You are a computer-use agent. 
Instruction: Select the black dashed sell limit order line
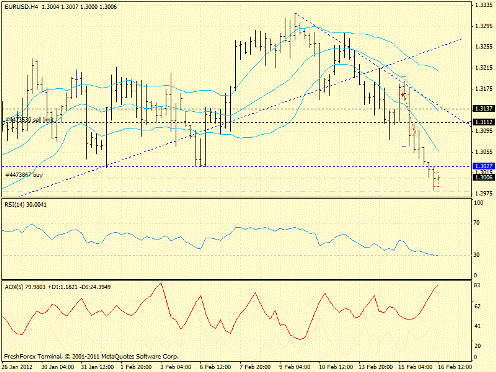[236, 123]
